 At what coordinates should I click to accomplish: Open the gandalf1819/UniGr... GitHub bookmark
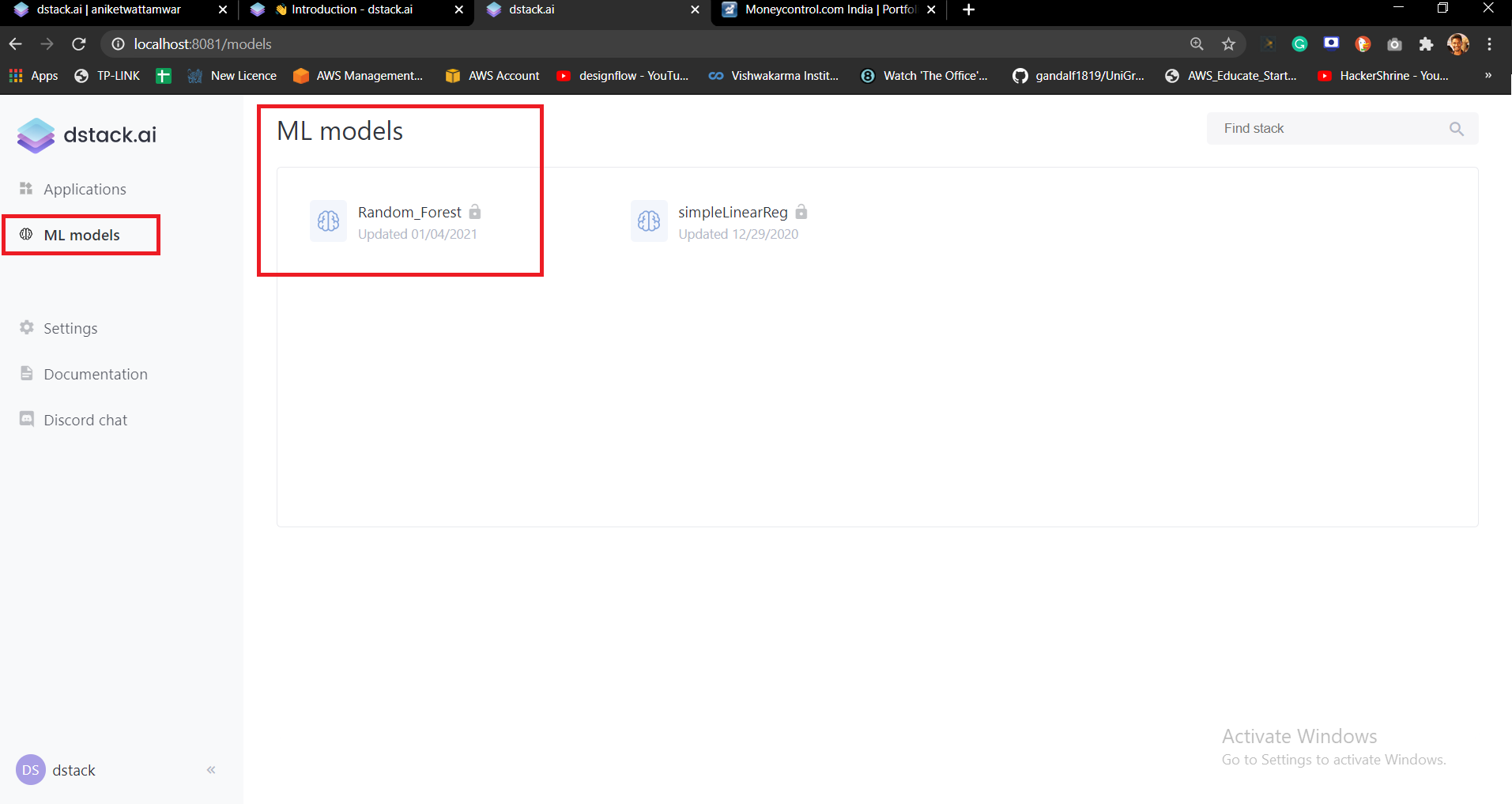pos(1079,76)
